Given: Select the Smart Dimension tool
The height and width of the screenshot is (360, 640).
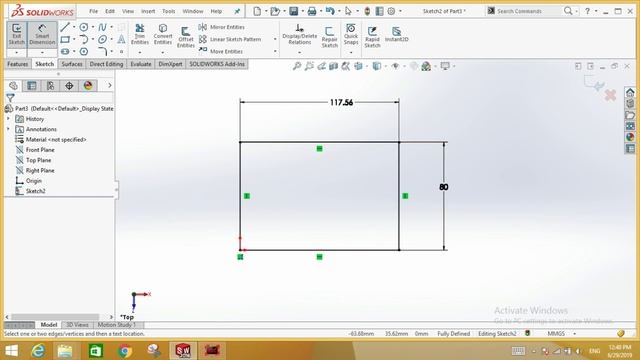Looking at the screenshot, I should click(x=42, y=34).
